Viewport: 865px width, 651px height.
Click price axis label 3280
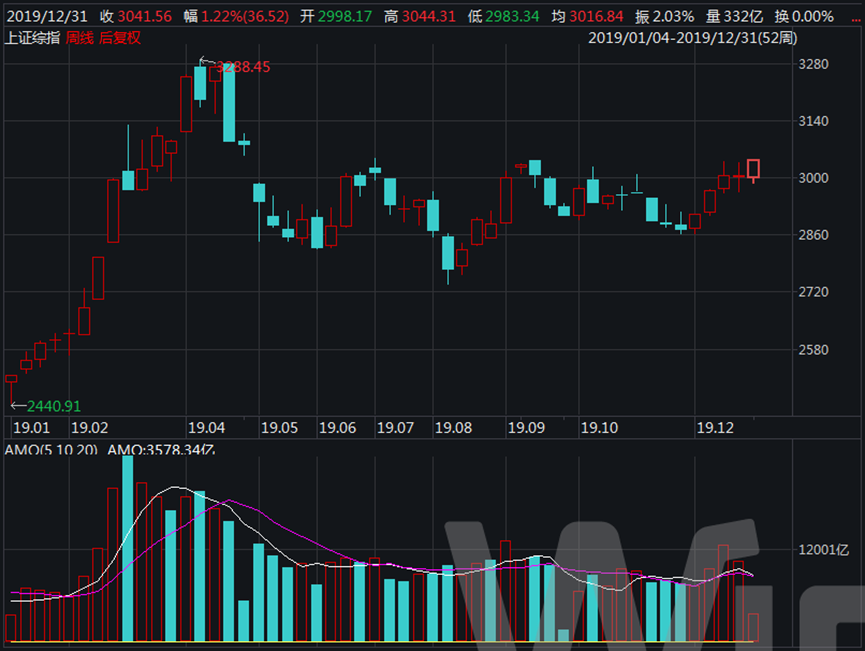(813, 64)
